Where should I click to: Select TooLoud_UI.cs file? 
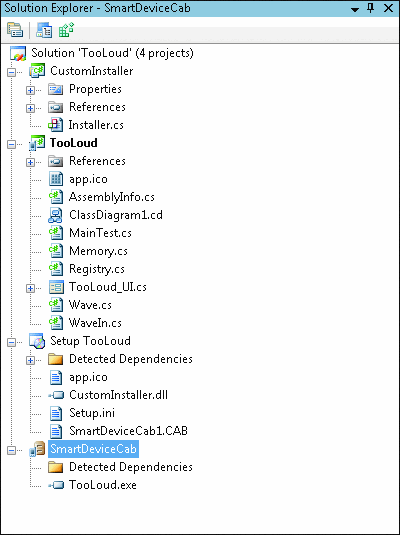pyautogui.click(x=108, y=287)
